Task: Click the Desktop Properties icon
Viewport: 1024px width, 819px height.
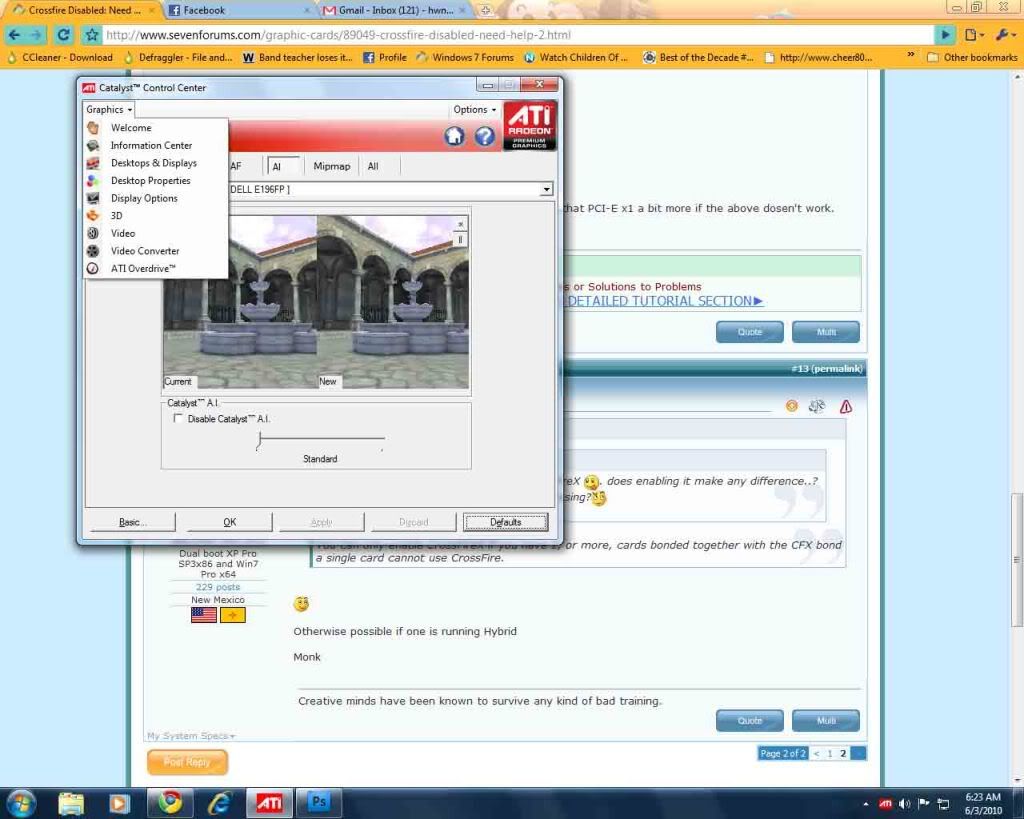Action: click(93, 180)
